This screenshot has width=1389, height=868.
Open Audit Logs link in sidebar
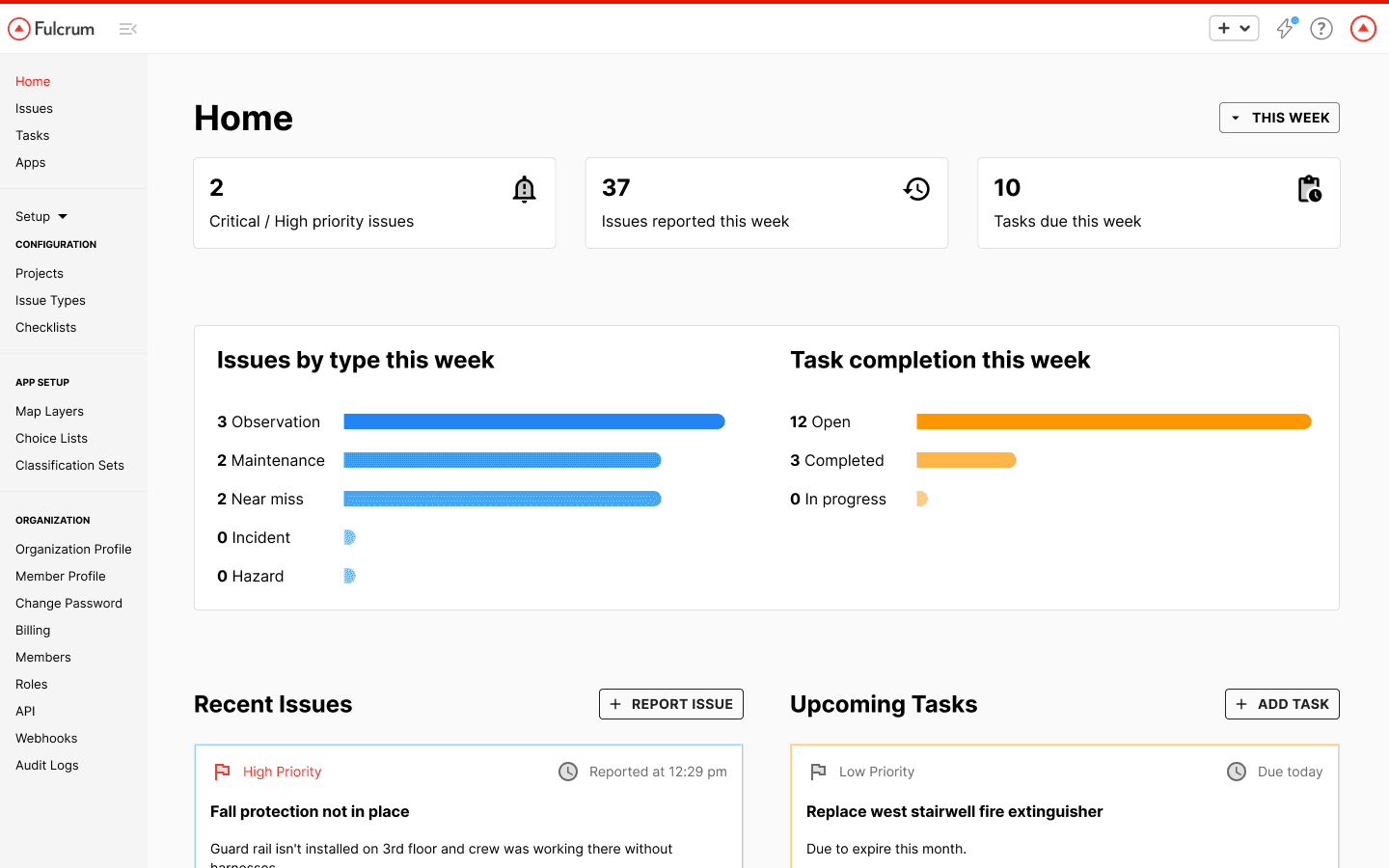(x=47, y=766)
